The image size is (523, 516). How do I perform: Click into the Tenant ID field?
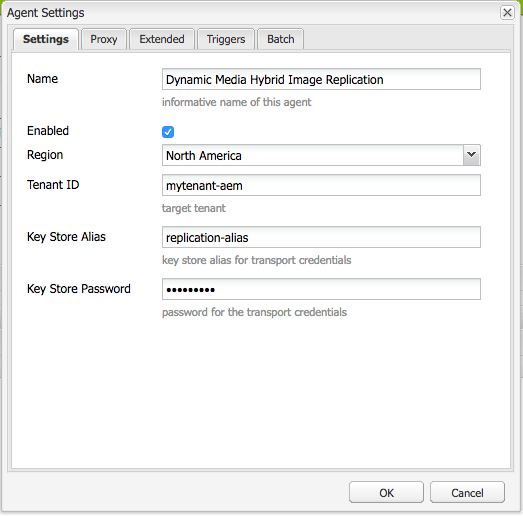click(x=321, y=185)
